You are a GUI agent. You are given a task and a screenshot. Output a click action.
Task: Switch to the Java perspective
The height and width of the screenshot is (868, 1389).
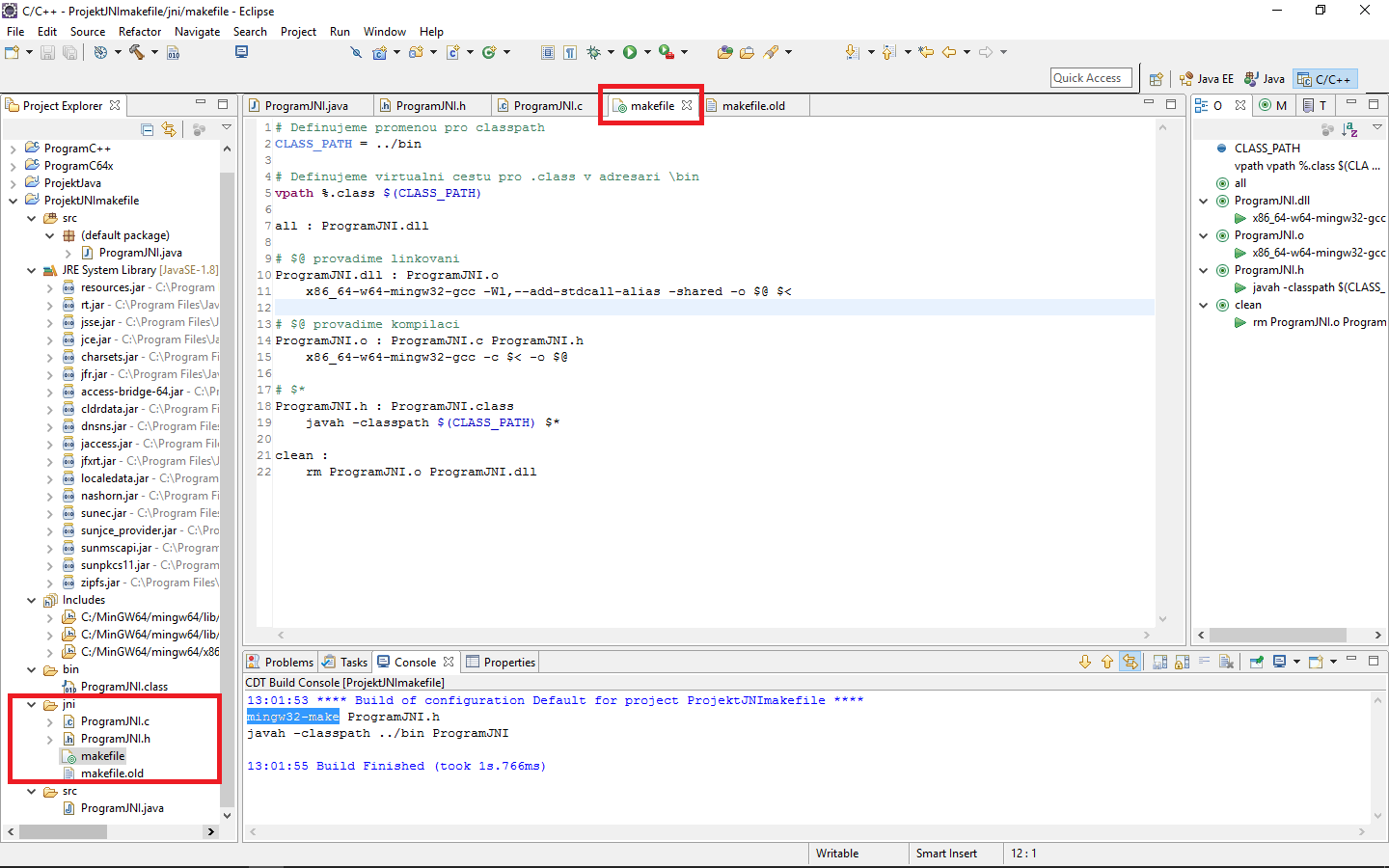click(1265, 78)
